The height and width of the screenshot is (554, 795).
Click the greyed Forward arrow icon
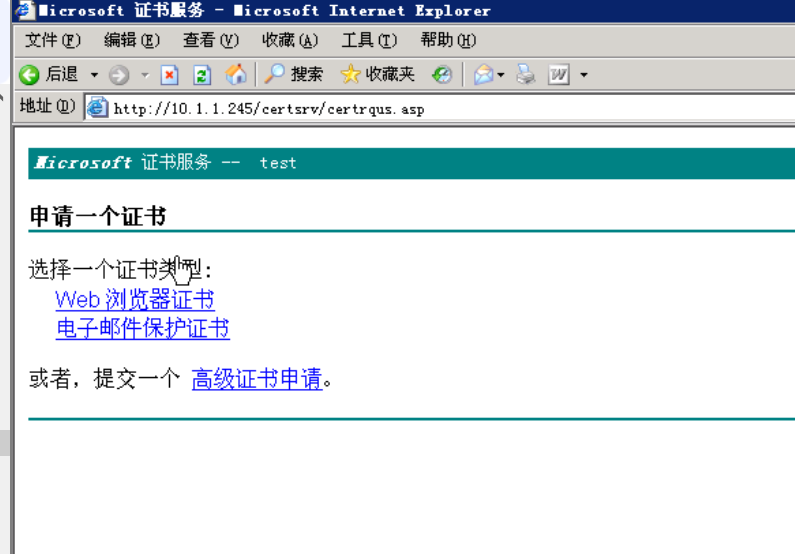pos(119,75)
